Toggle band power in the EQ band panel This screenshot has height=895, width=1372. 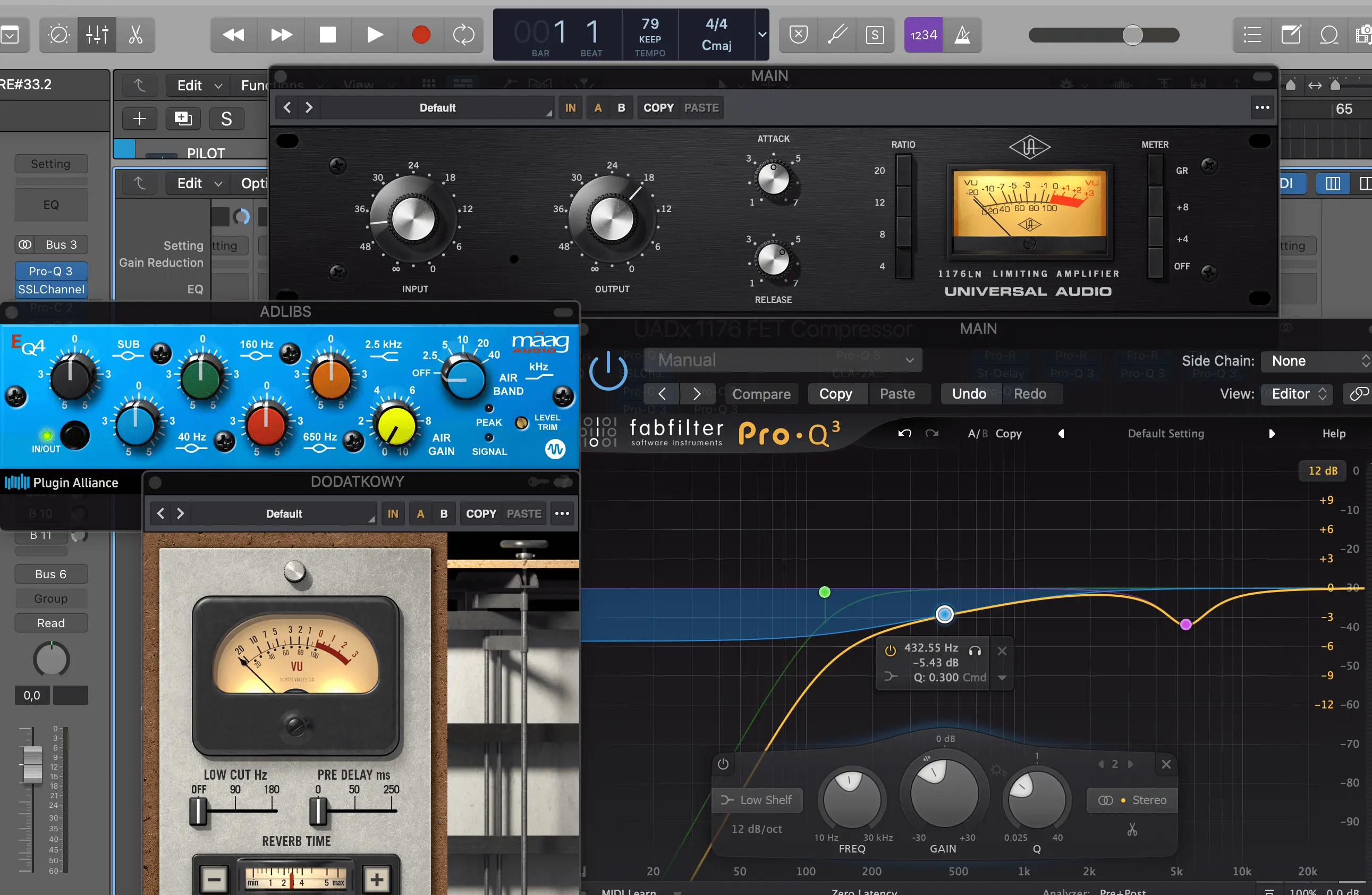pos(723,764)
